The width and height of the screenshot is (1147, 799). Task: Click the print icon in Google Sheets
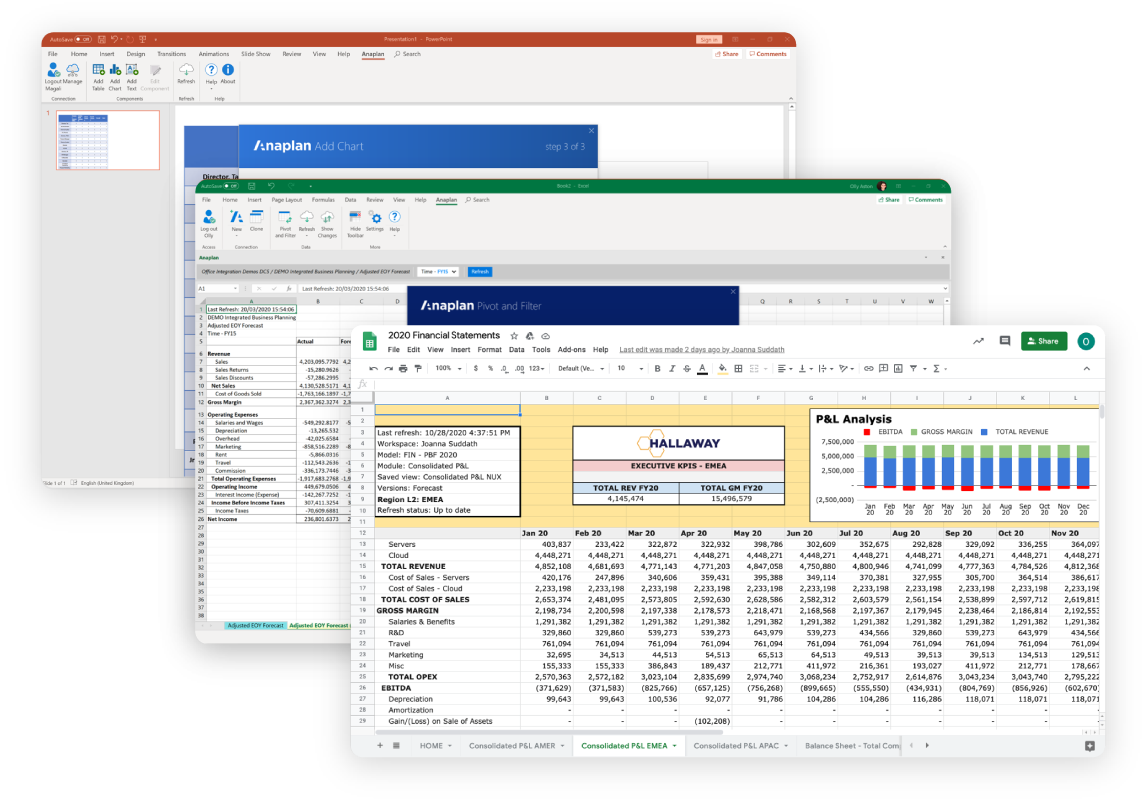pos(403,369)
